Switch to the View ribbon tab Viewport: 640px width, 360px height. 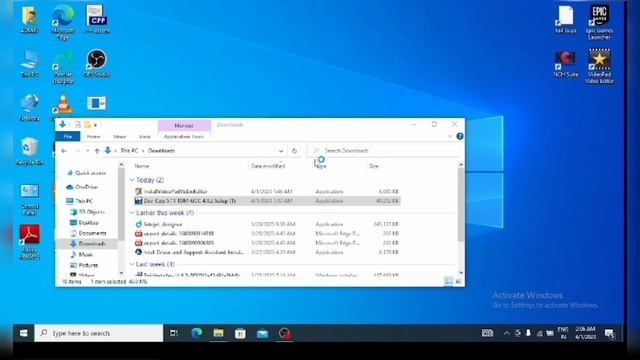click(x=144, y=136)
